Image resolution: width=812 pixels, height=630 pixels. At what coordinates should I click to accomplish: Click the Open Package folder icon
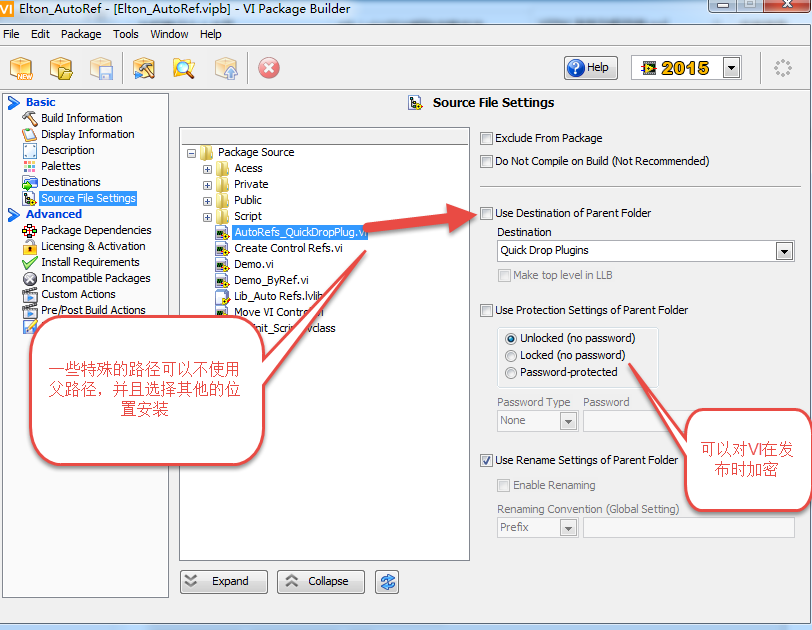coord(61,68)
